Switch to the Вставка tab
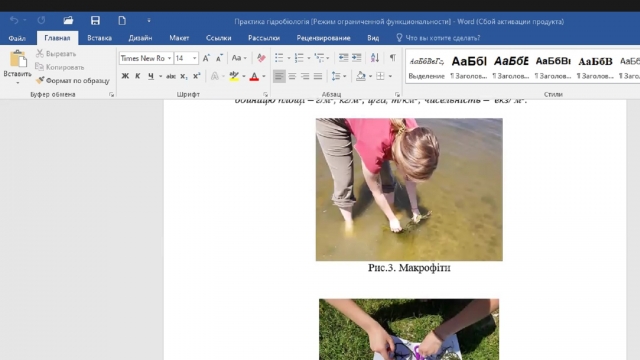The width and height of the screenshot is (640, 360). (x=99, y=38)
